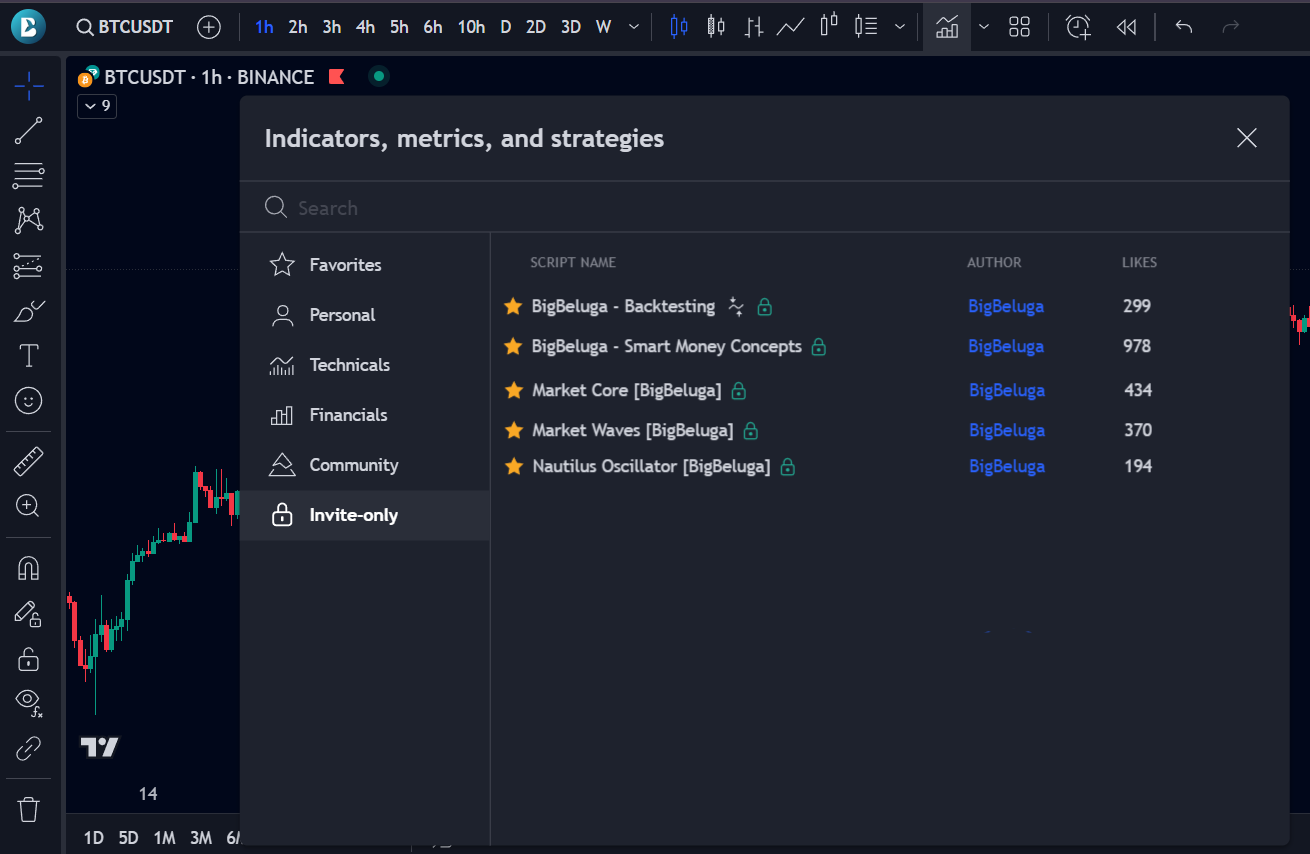Switch to the D daily timeframe
The width and height of the screenshot is (1310, 854).
click(x=506, y=27)
